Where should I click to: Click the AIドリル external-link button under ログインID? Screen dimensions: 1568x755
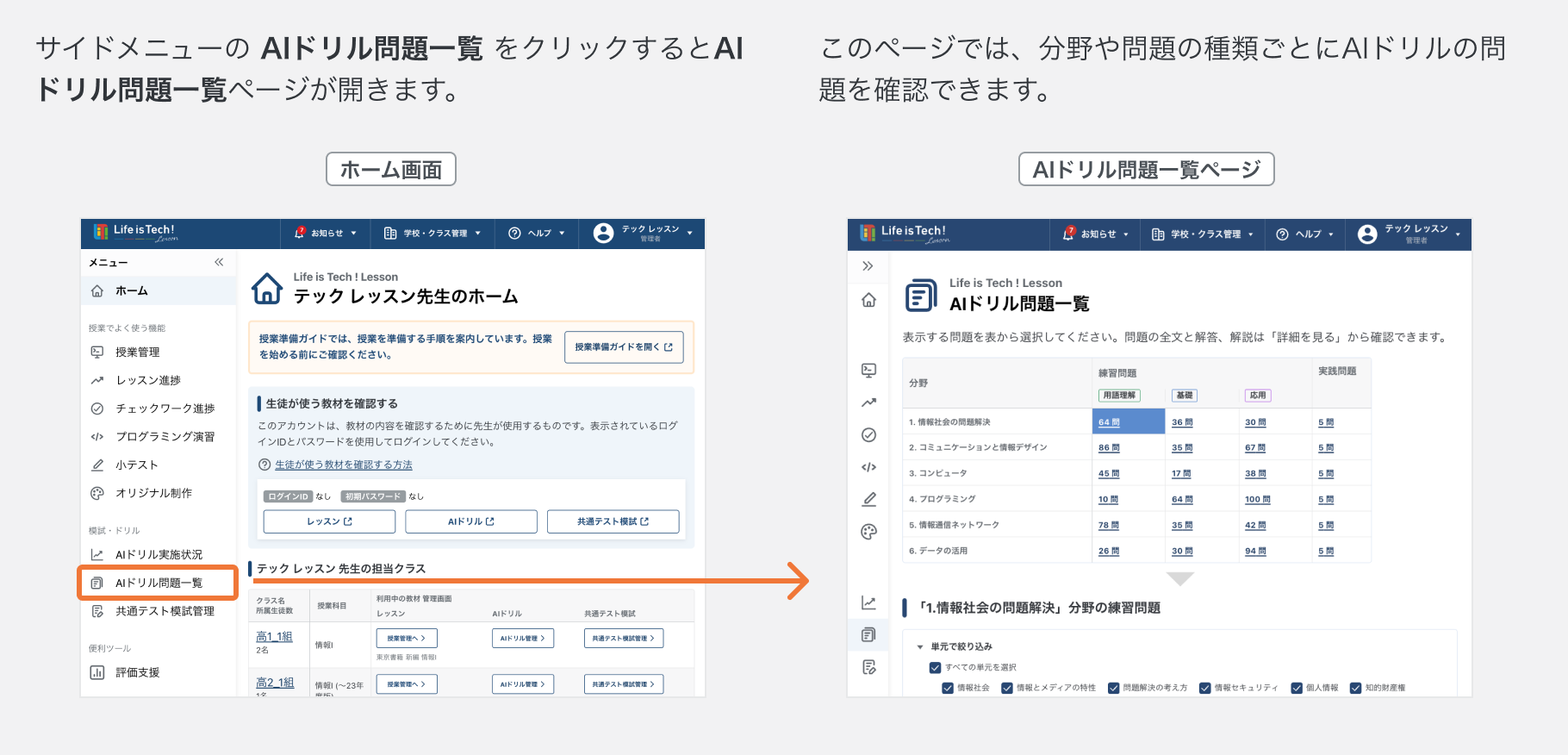point(471,521)
